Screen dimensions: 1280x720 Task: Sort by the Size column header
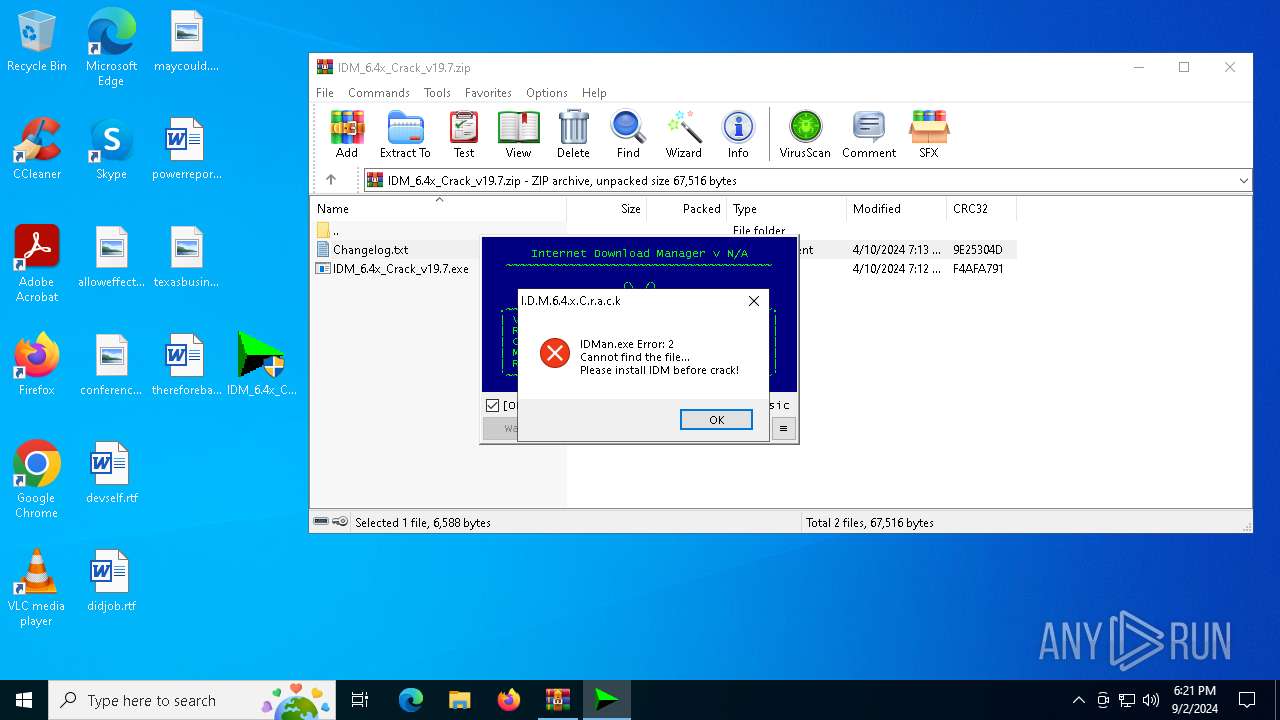tap(607, 209)
